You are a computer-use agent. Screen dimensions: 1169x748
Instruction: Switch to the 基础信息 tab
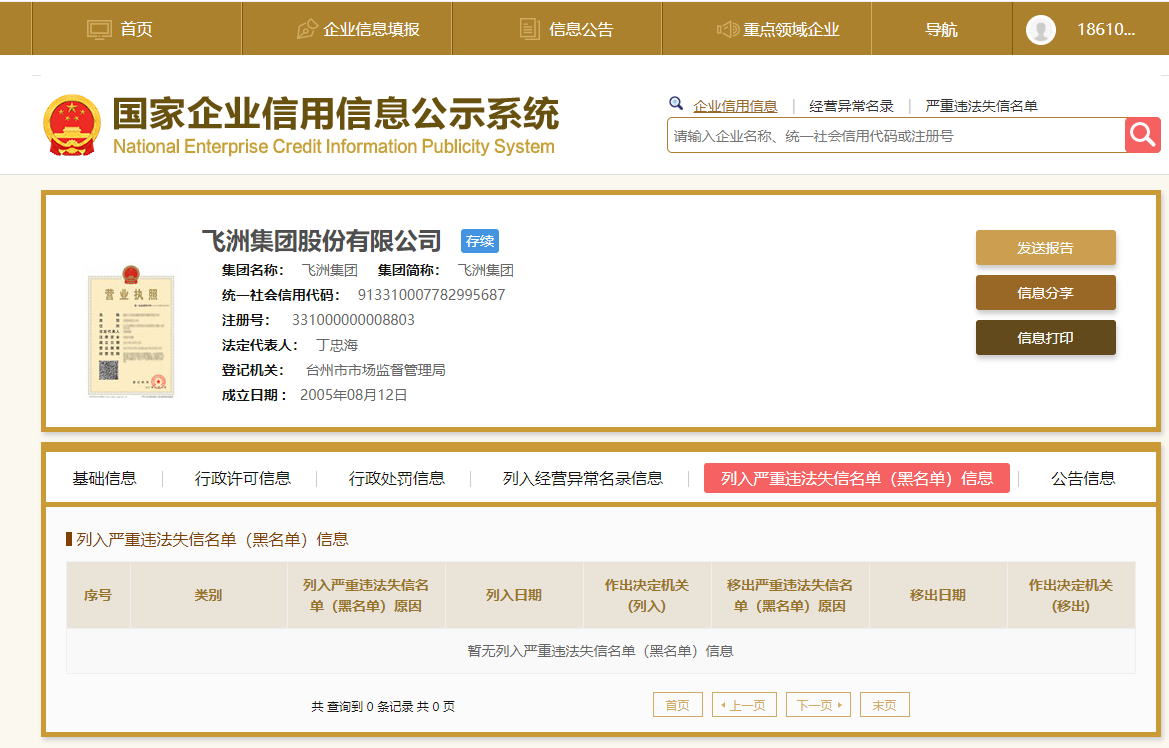[x=104, y=478]
